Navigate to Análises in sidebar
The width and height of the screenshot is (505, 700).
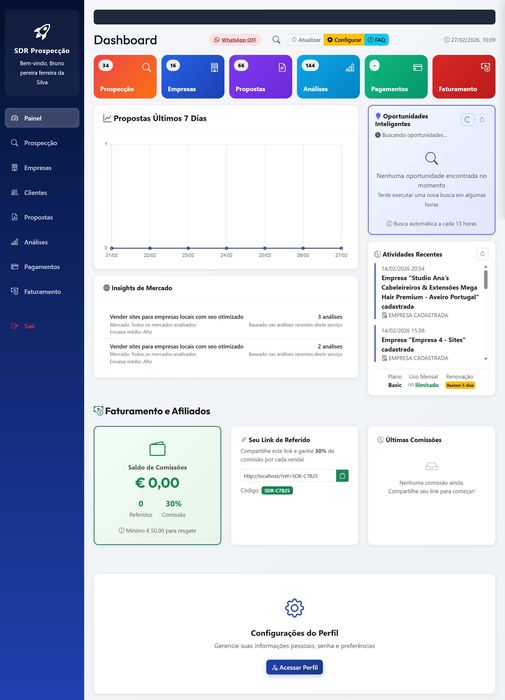42,242
